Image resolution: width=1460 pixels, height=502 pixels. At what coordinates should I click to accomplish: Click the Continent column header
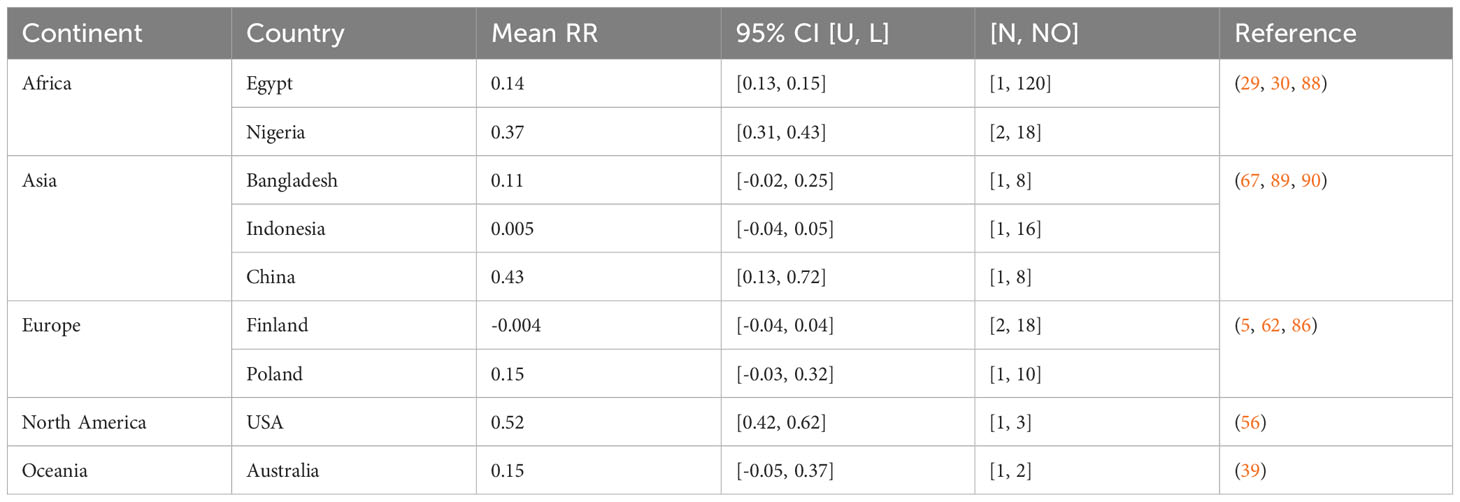(x=82, y=33)
